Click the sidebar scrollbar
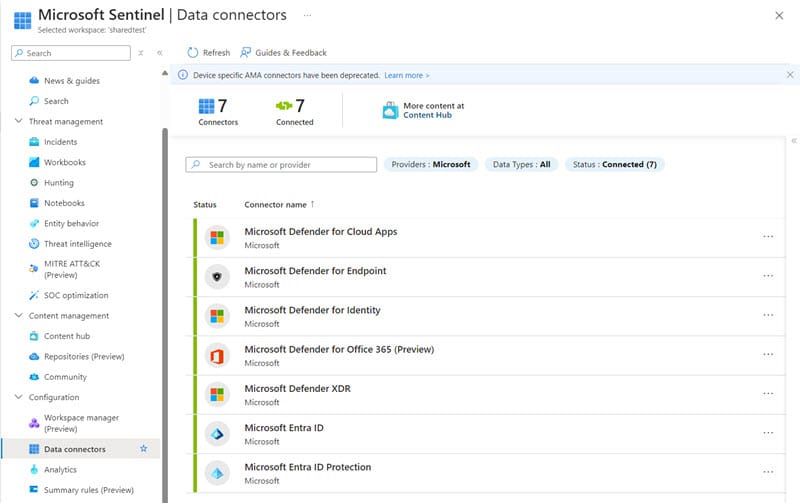The width and height of the screenshot is (800, 504). 165,315
